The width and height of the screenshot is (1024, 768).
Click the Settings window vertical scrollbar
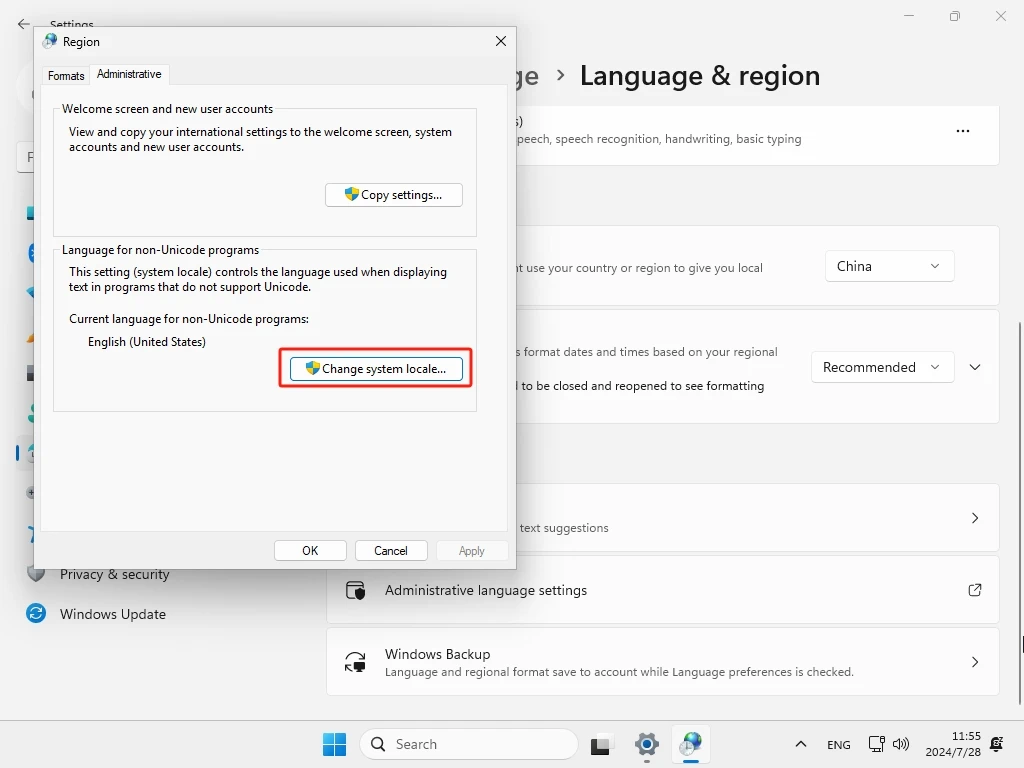tap(1020, 513)
